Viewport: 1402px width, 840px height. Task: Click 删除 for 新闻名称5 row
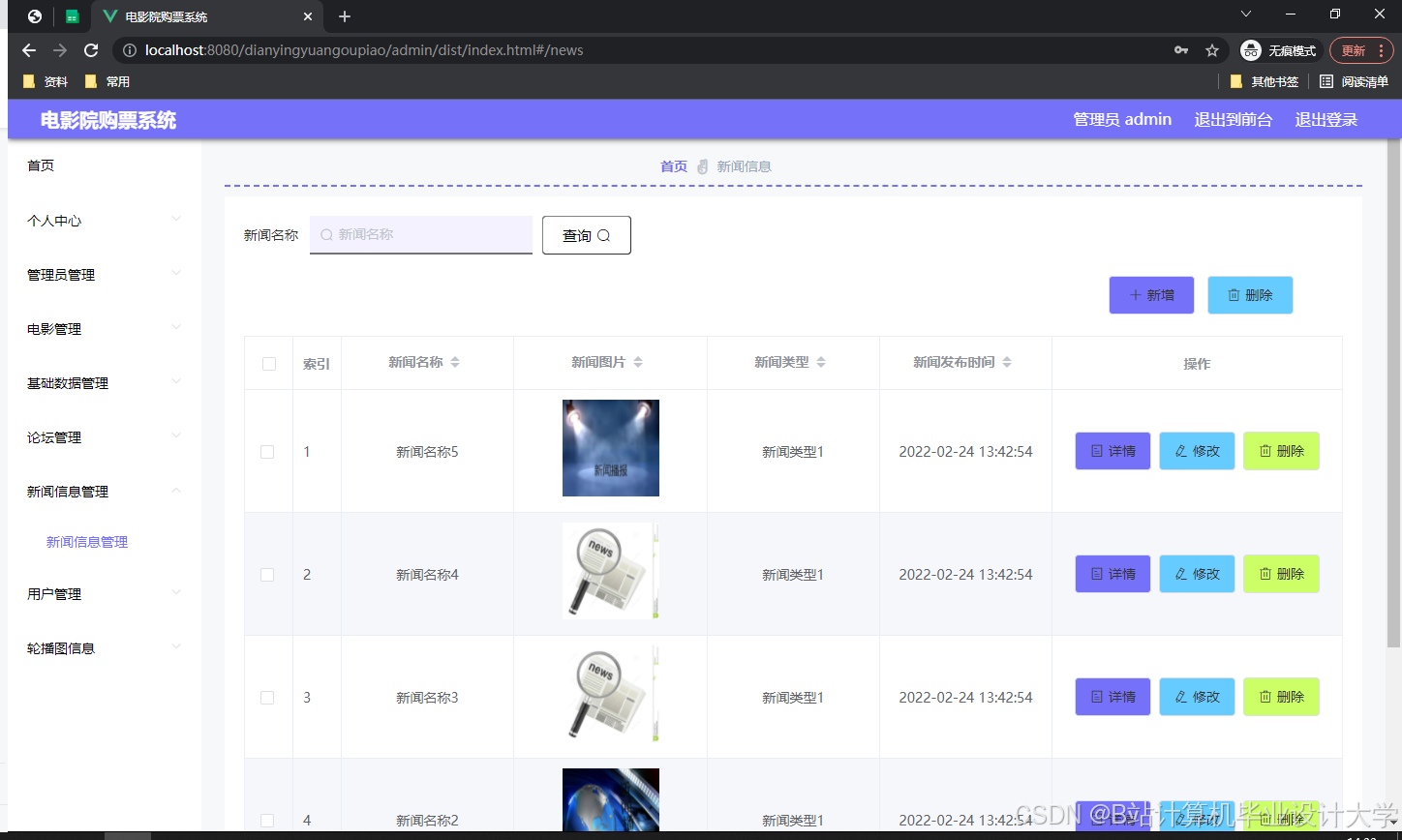pyautogui.click(x=1281, y=451)
